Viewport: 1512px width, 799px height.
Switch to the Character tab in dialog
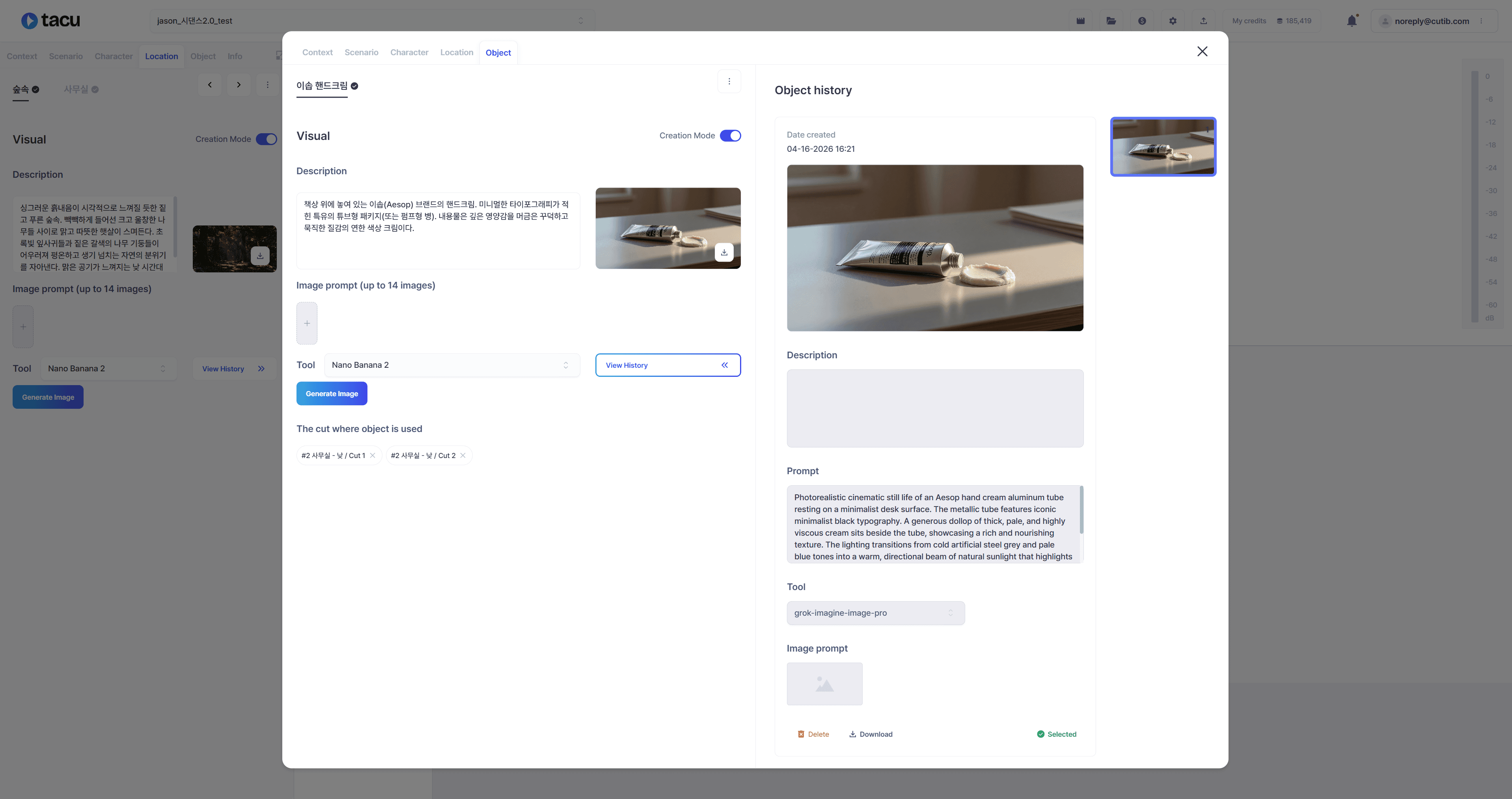pos(410,53)
